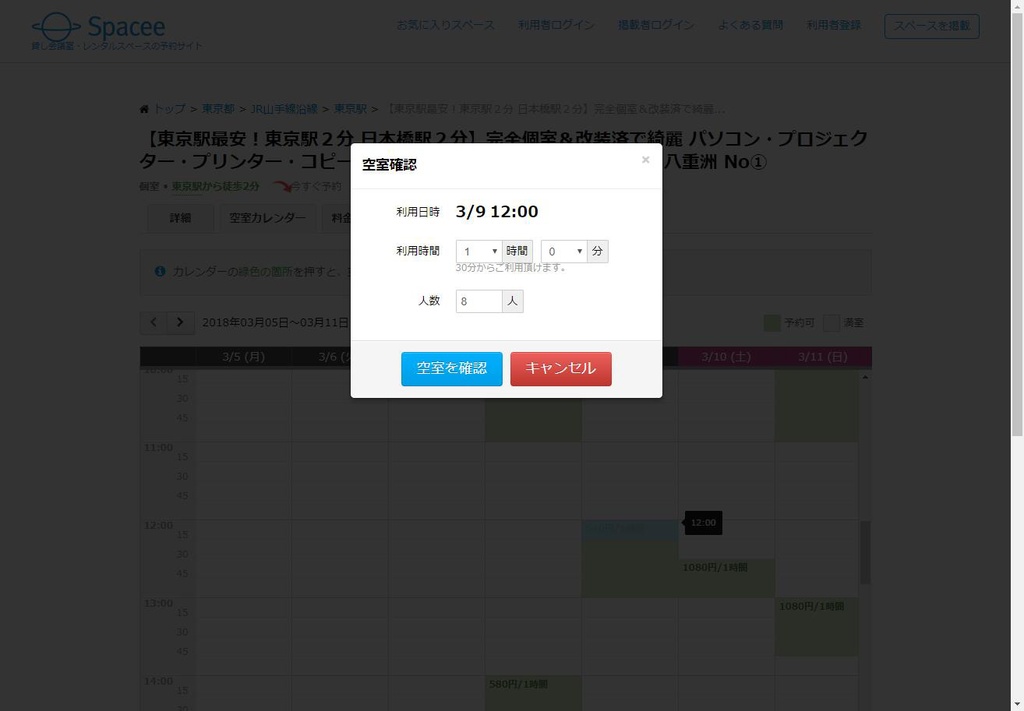Click the 満室 legend swatch

tap(831, 323)
